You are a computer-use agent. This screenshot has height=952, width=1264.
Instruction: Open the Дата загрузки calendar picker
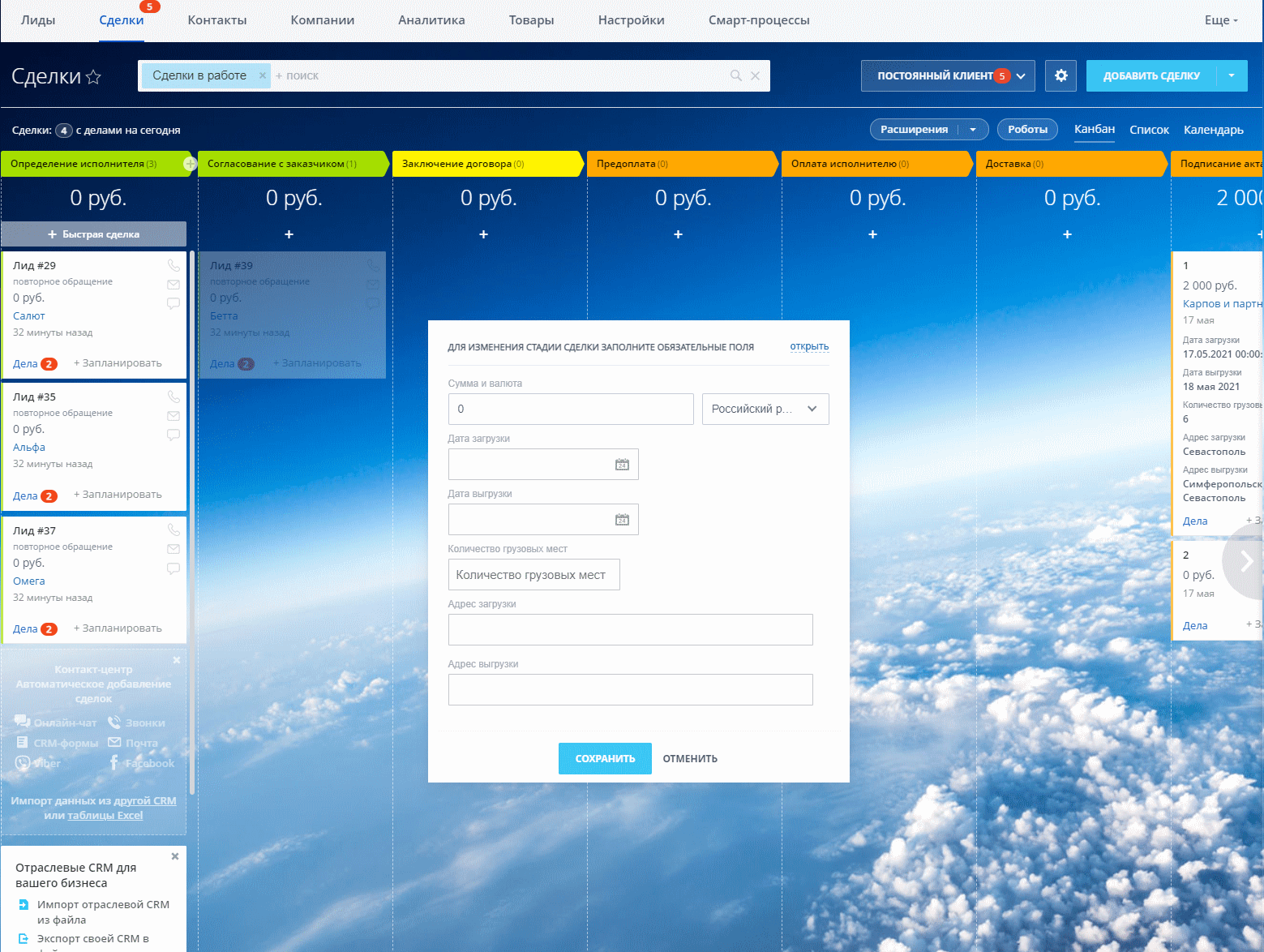622,465
